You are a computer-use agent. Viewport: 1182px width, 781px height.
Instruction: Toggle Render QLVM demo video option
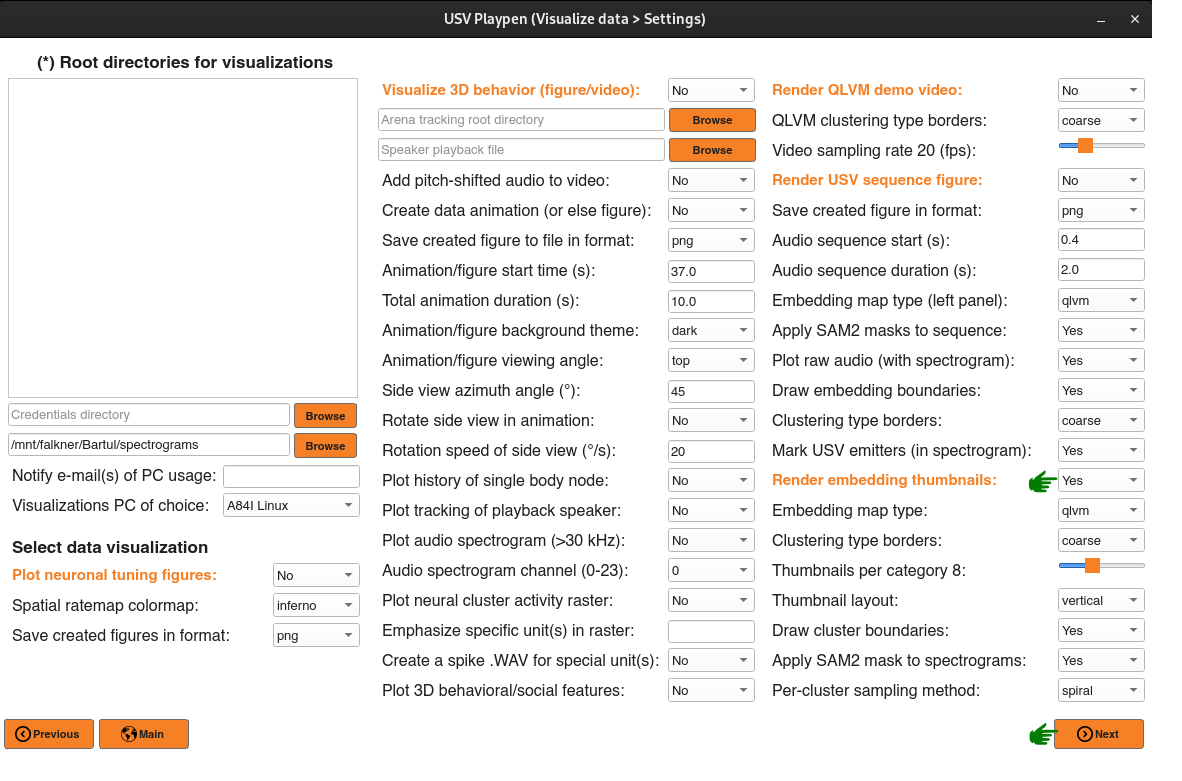click(1101, 90)
